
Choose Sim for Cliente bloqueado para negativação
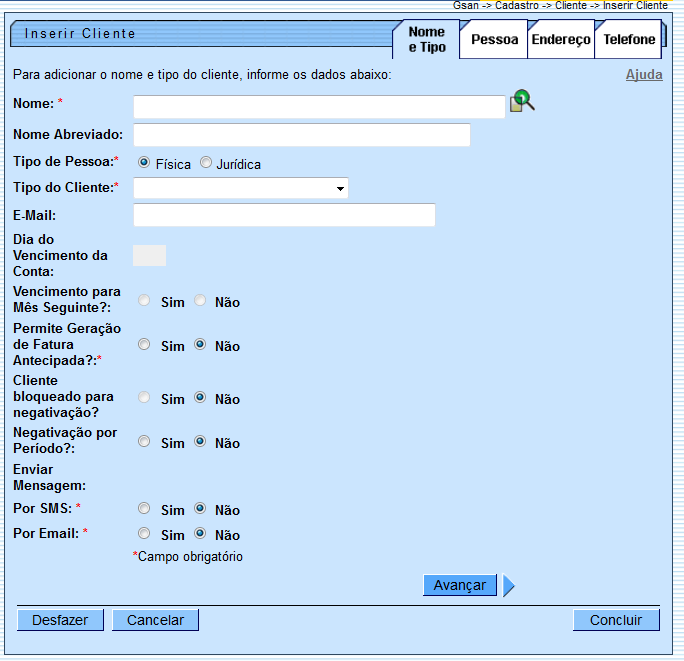pos(144,397)
